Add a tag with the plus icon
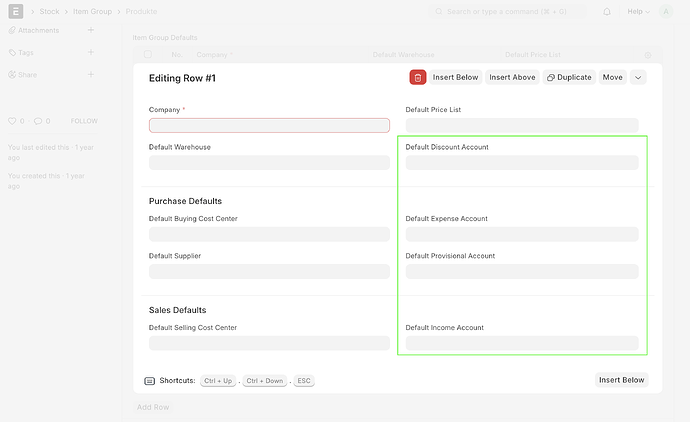Image resolution: width=690 pixels, height=422 pixels. tap(91, 52)
